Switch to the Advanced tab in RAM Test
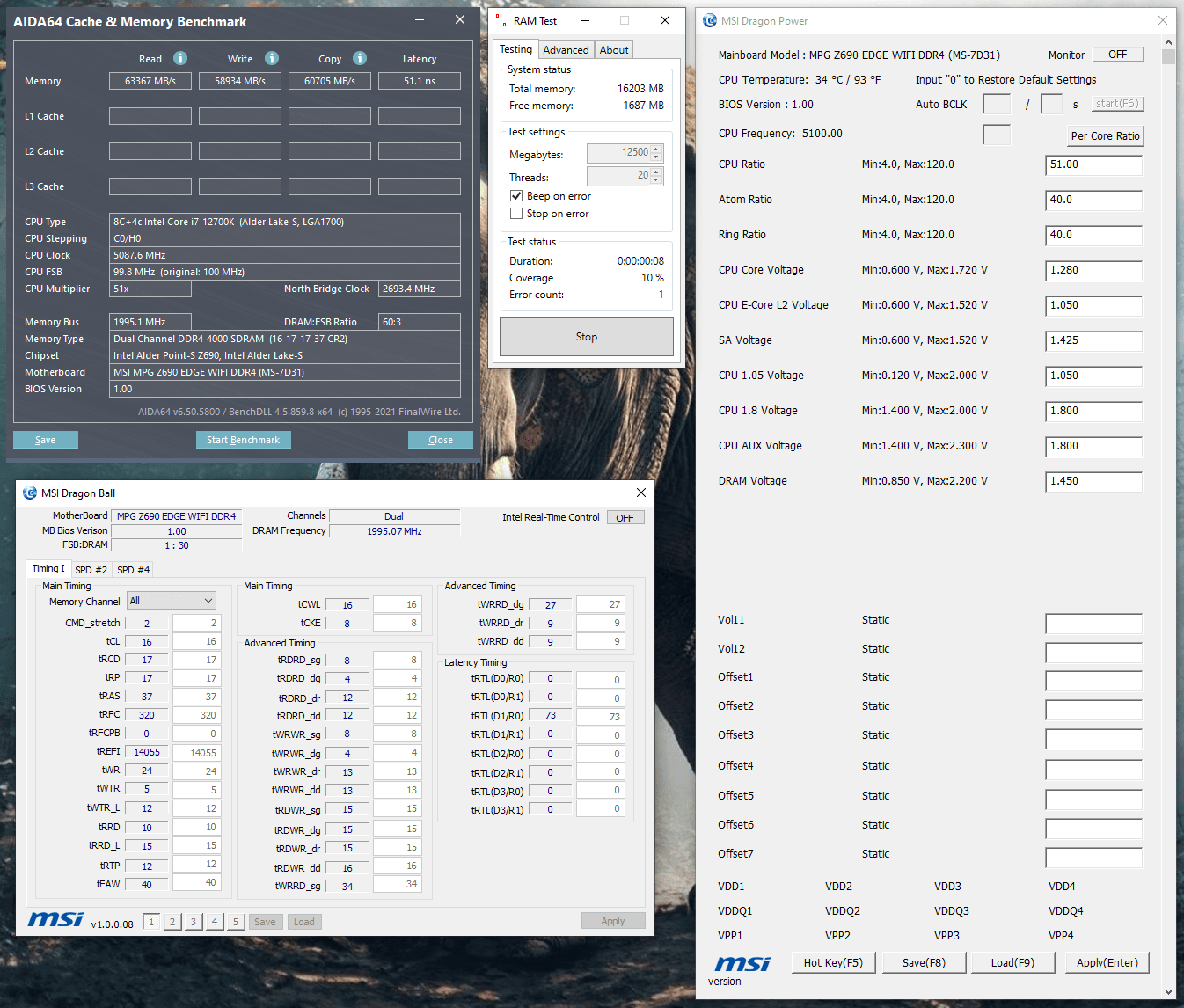This screenshot has width=1184, height=1008. tap(566, 50)
